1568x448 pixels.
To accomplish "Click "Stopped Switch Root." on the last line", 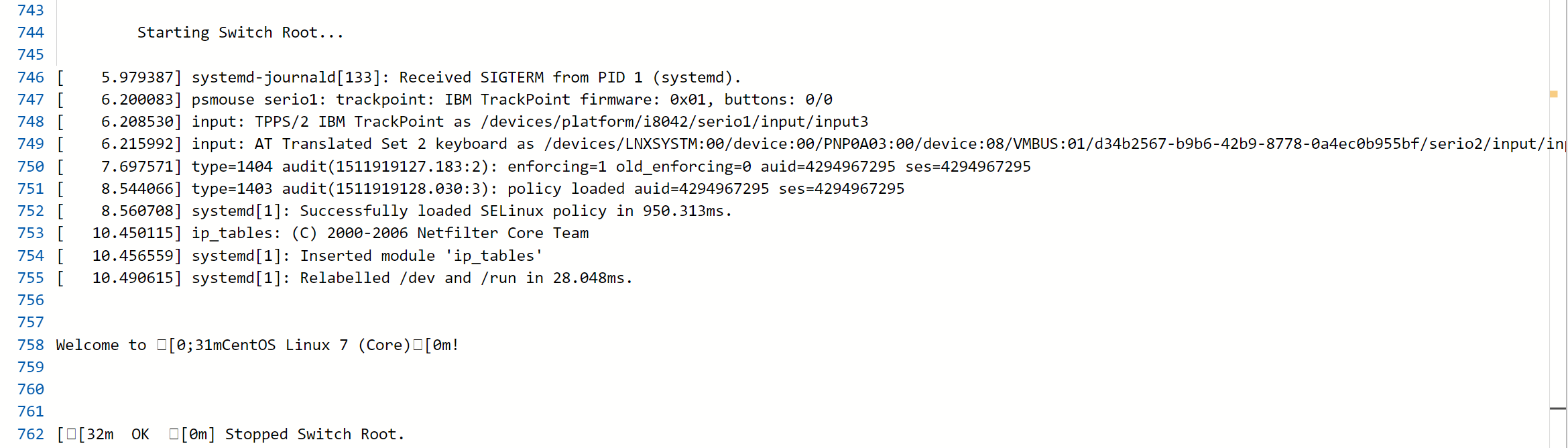I will [x=314, y=434].
